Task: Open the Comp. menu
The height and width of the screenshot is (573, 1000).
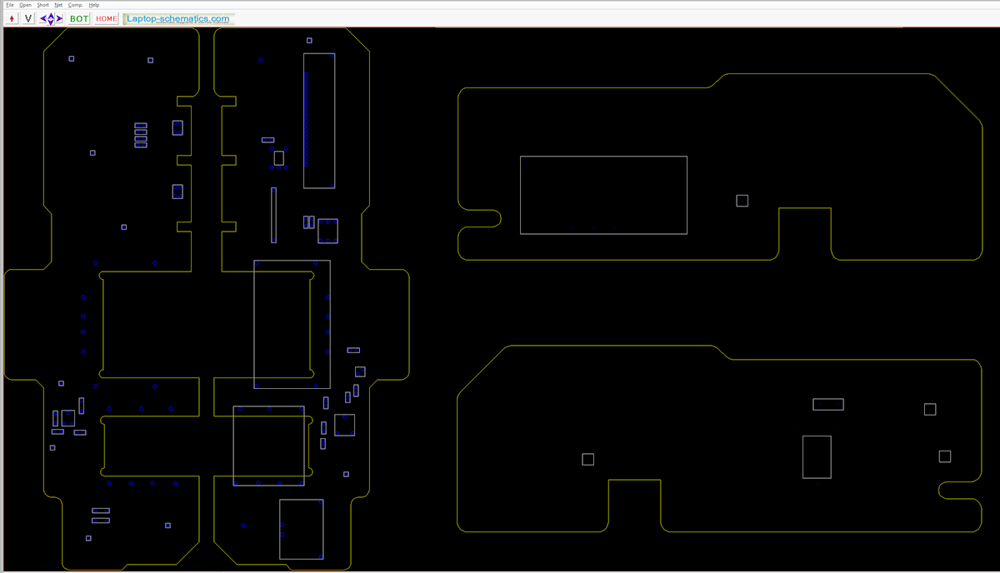Action: [x=75, y=4]
